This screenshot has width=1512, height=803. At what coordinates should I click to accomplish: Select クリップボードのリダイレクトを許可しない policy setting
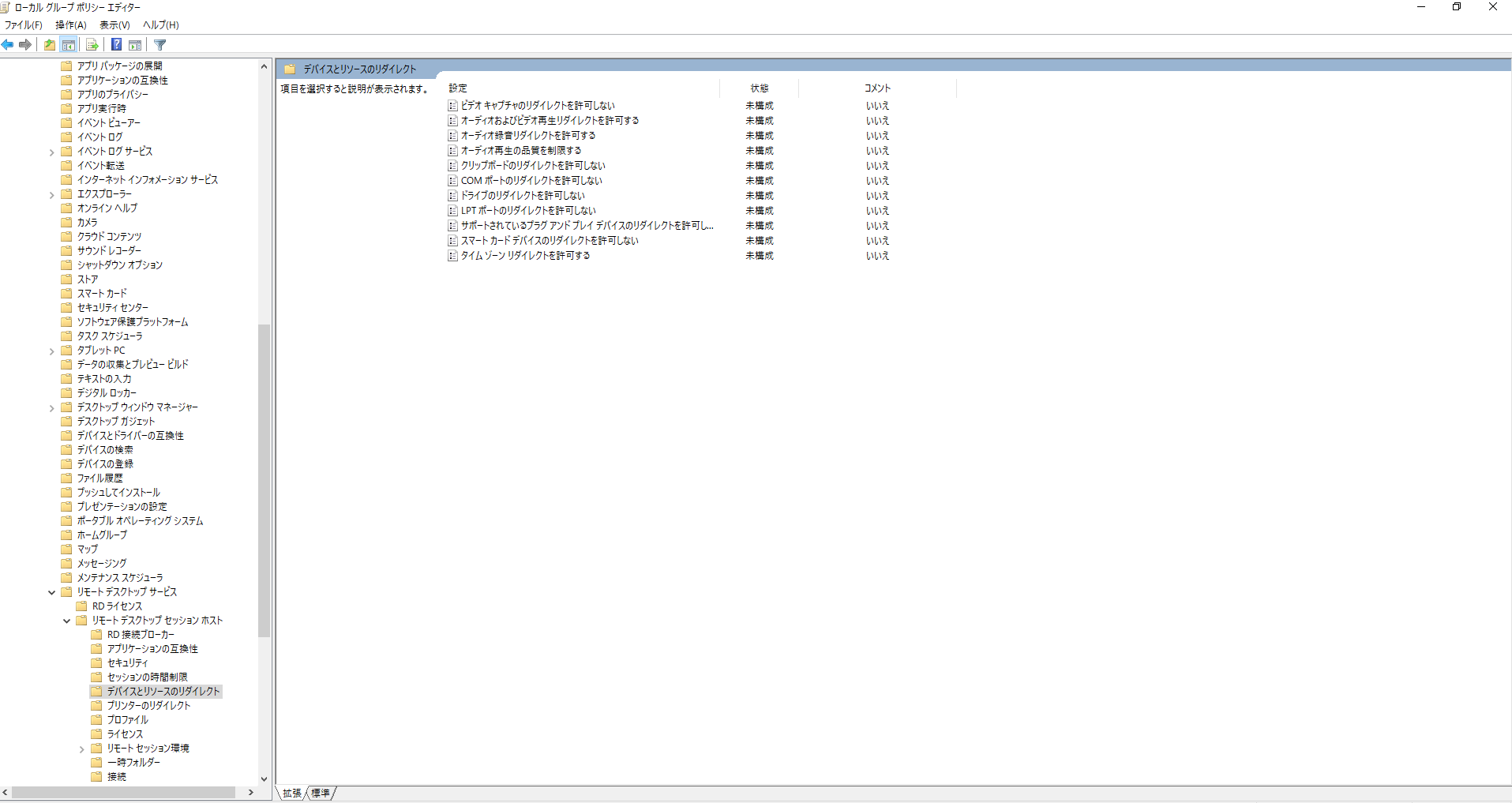click(x=533, y=166)
